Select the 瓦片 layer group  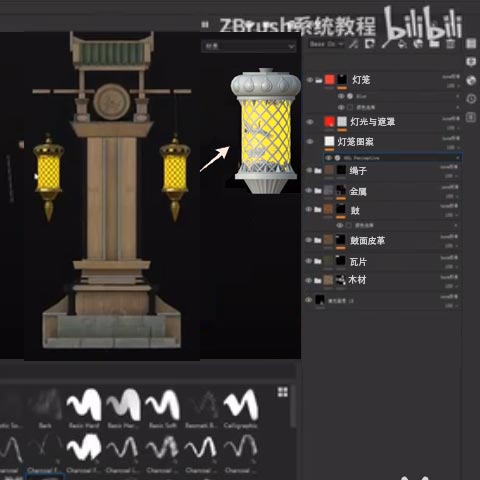point(383,262)
